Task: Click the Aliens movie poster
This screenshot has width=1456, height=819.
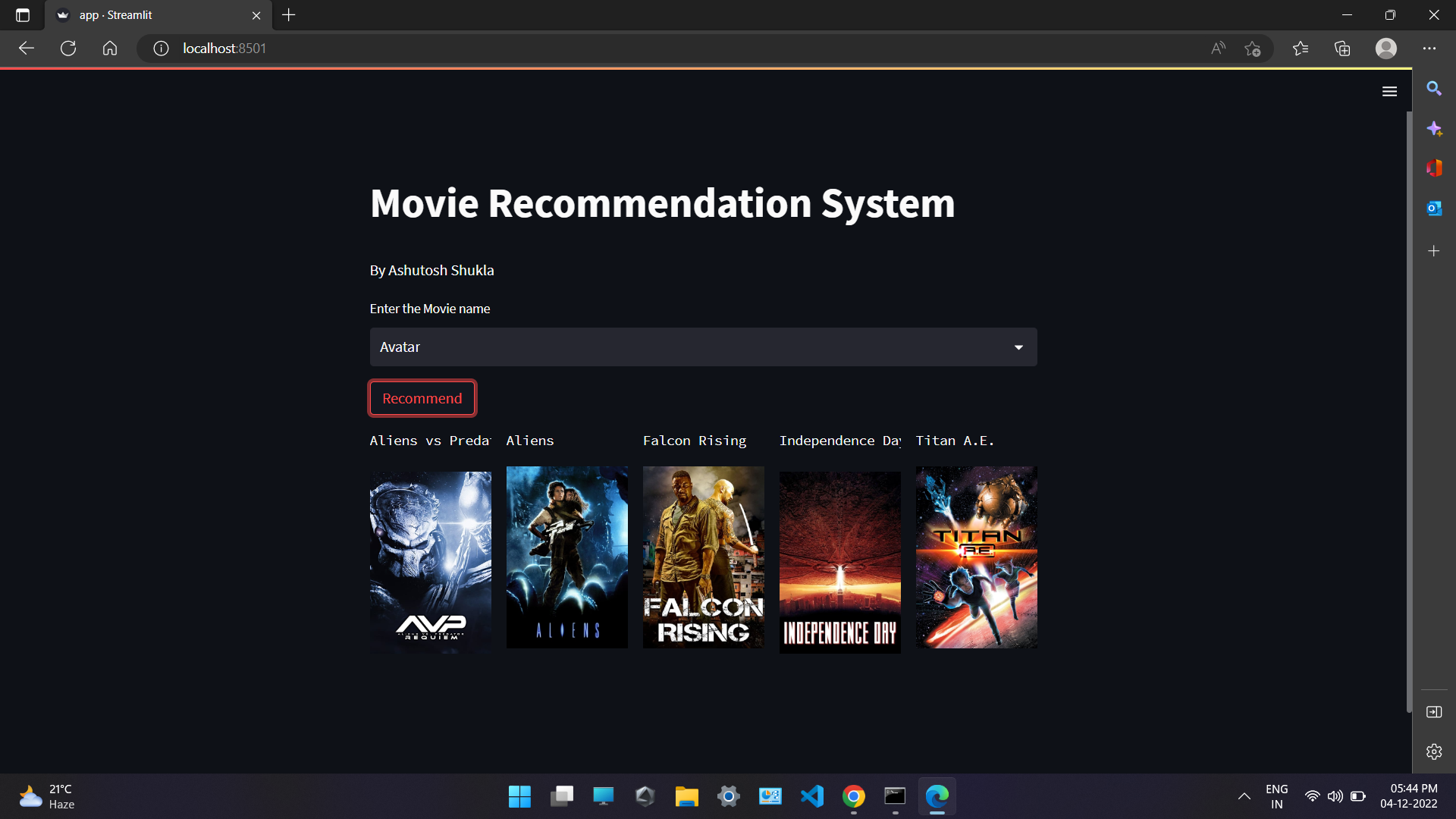Action: 566,557
